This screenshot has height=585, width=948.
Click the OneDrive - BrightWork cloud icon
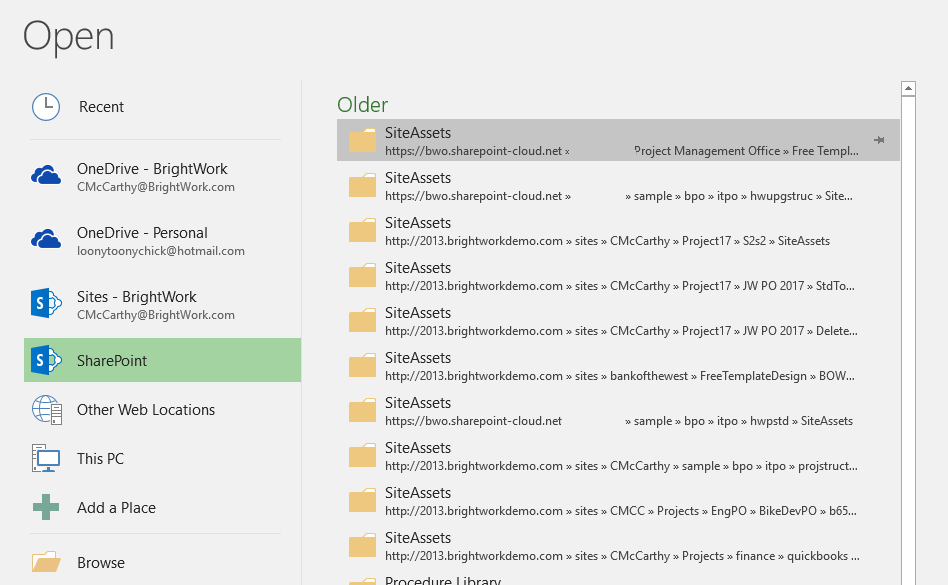(x=46, y=175)
